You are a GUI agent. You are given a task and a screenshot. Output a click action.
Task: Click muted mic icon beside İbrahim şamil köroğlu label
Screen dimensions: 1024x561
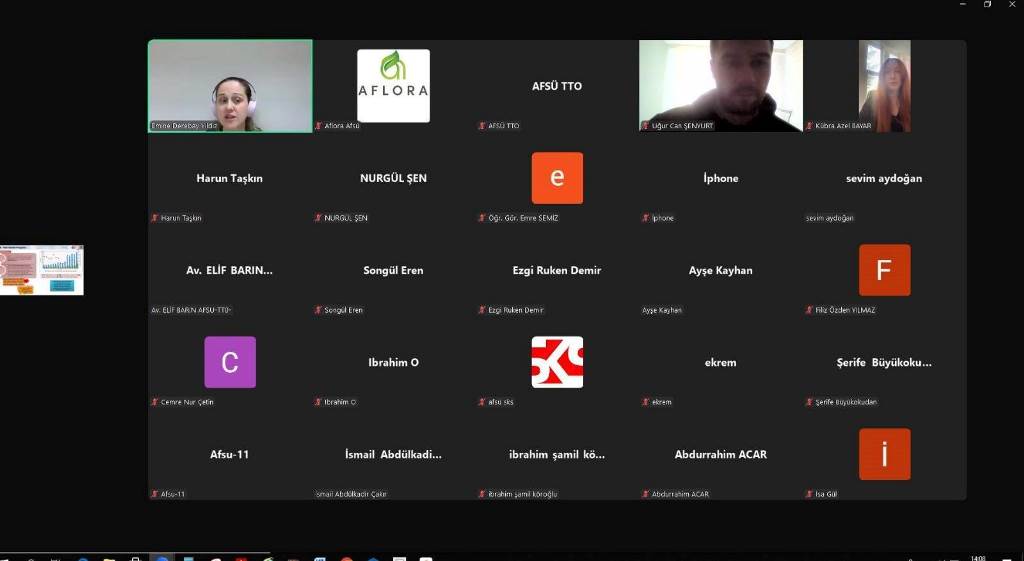[x=482, y=494]
